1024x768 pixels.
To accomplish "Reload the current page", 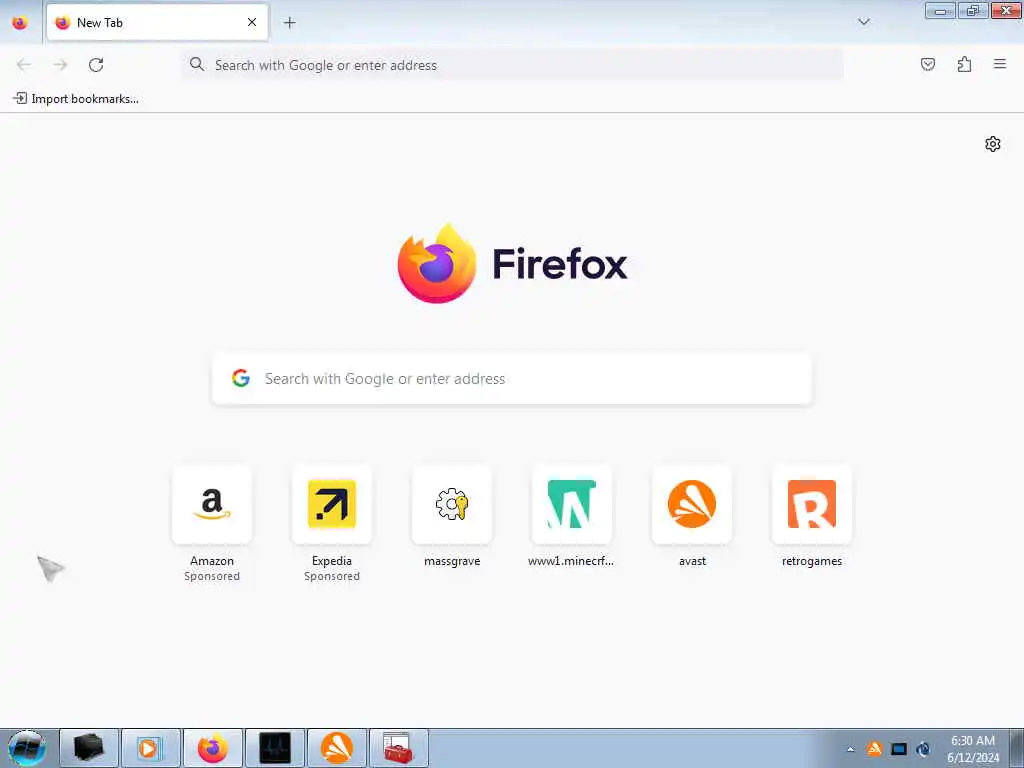I will [96, 65].
